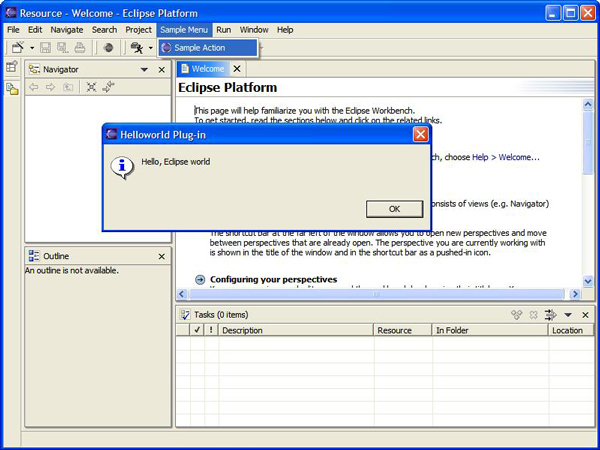The width and height of the screenshot is (600, 450).
Task: Click the Save toolbar icon
Action: tap(46, 47)
